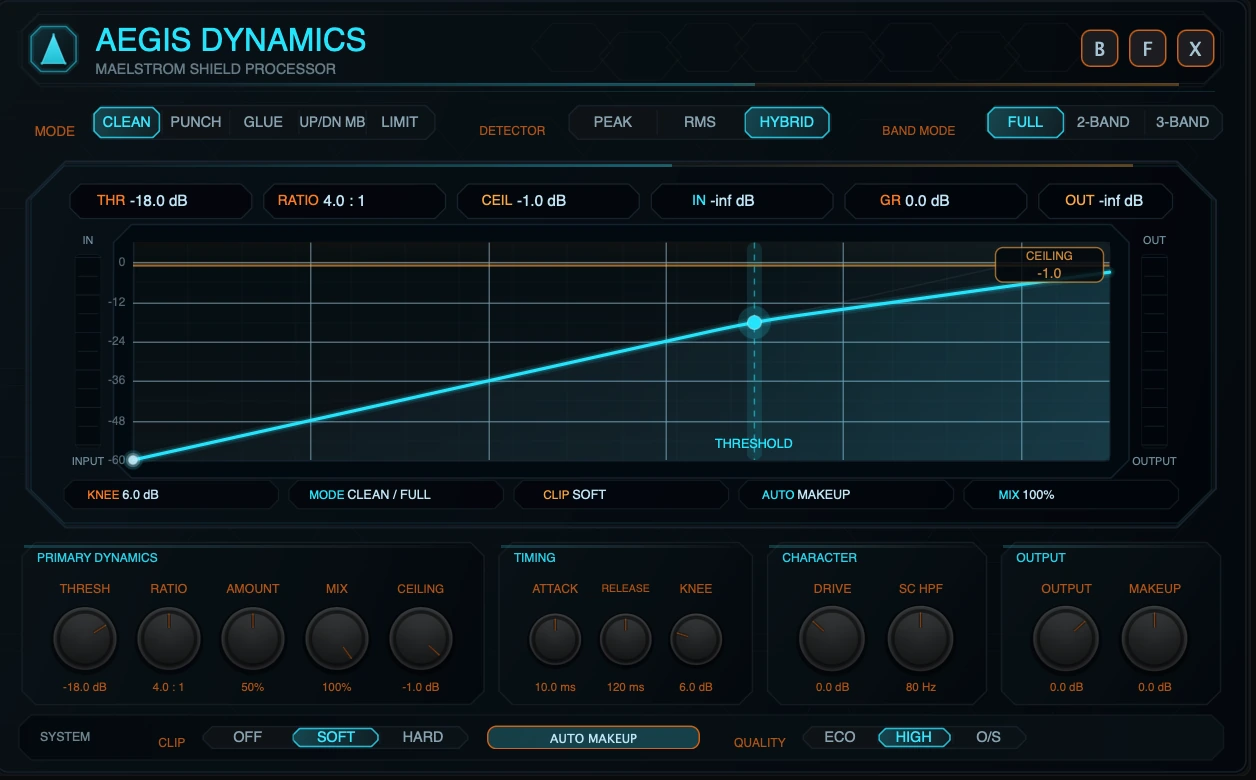
Task: Click the RELEASE knob
Action: tap(626, 640)
